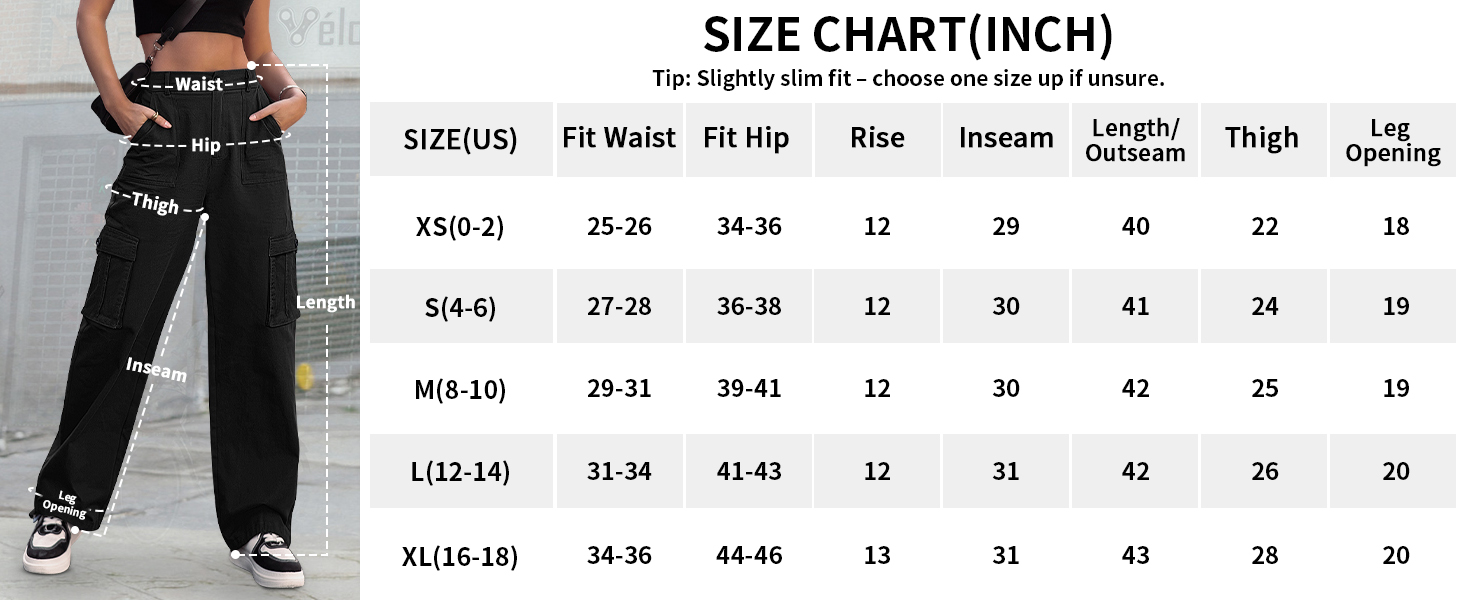Select the Length/Outseam column header
Viewport: 1464px width, 600px height.
click(x=1135, y=140)
